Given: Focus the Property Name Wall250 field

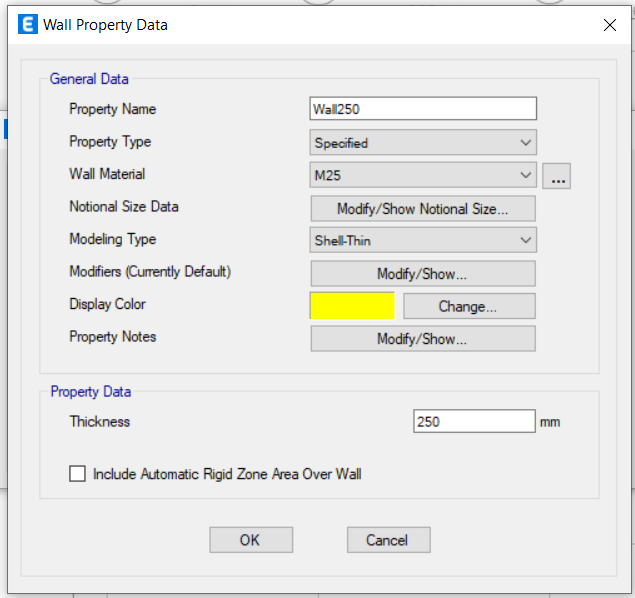Looking at the screenshot, I should click(x=423, y=109).
